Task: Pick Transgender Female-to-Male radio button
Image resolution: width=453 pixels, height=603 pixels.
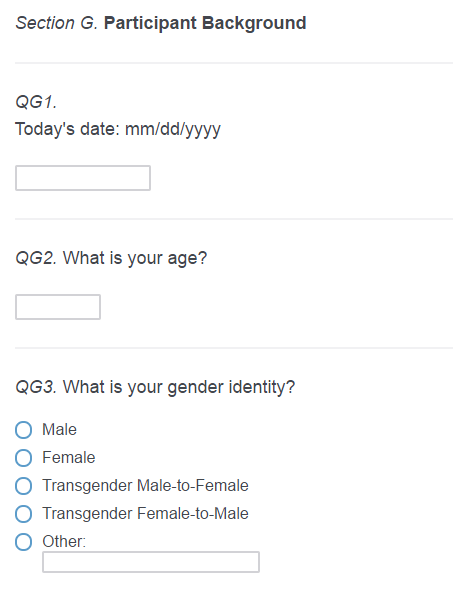Action: tap(23, 514)
